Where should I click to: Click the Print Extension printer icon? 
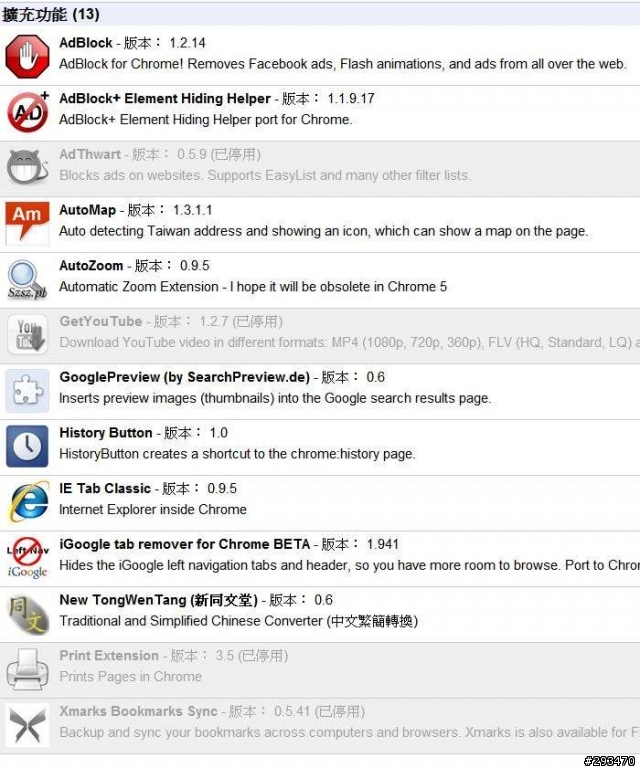coord(27,669)
